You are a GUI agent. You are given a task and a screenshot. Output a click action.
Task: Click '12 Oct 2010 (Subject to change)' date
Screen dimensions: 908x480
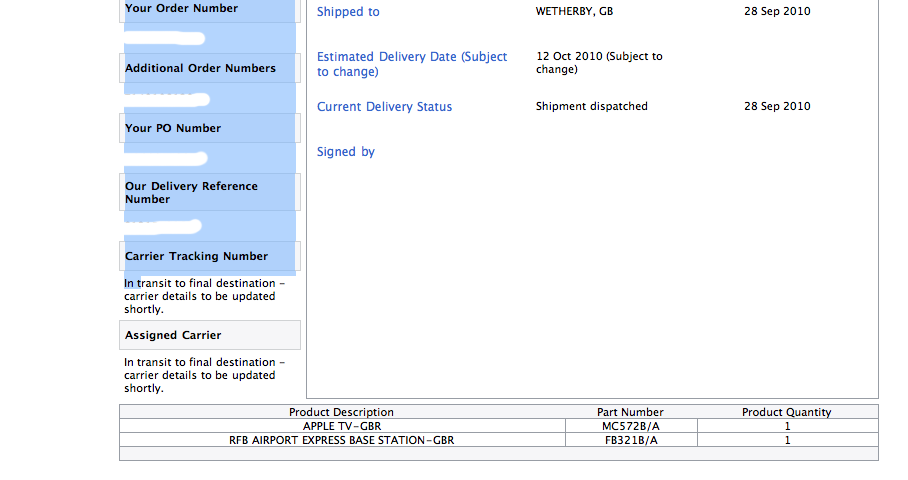[599, 63]
